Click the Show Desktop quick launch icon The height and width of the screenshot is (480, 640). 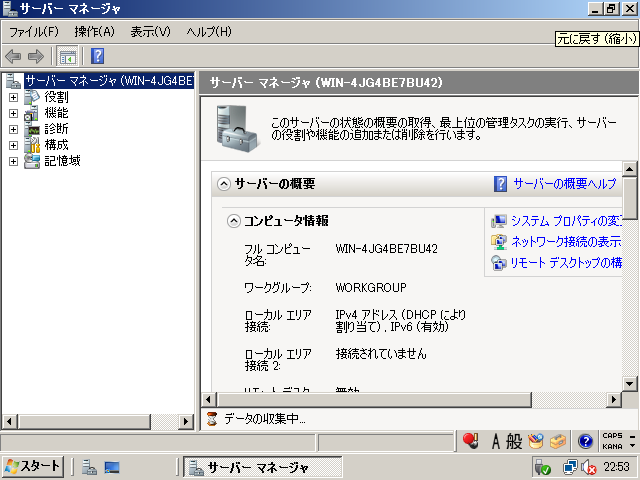[x=111, y=467]
